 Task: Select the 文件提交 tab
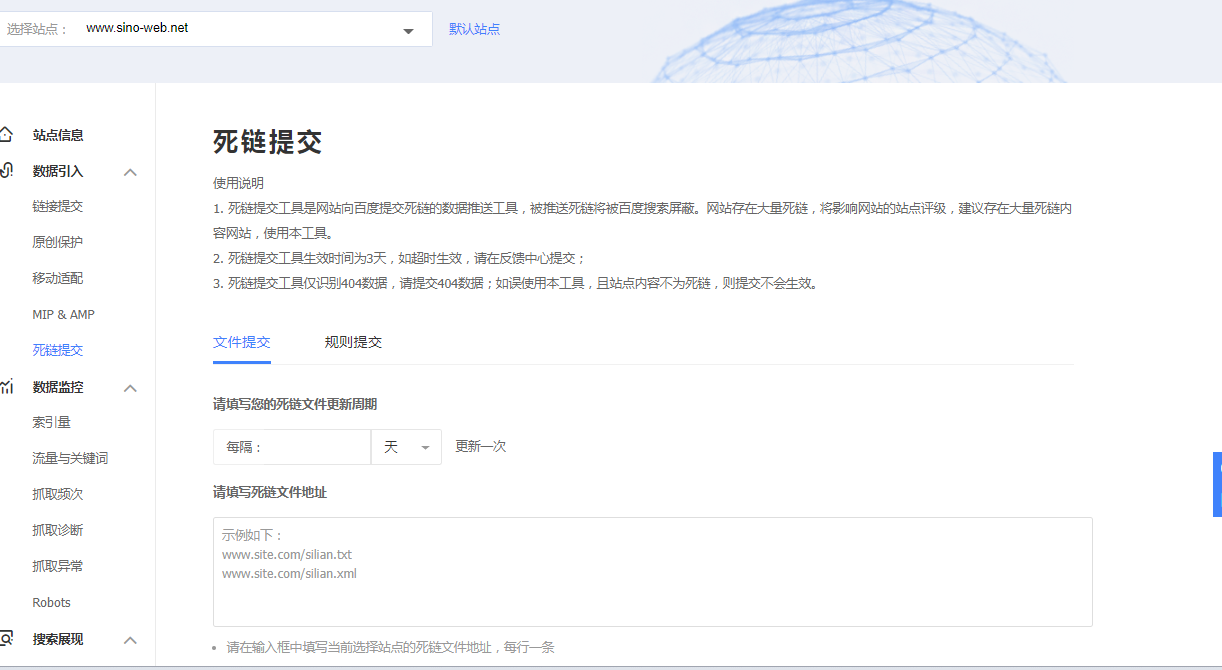[x=241, y=342]
